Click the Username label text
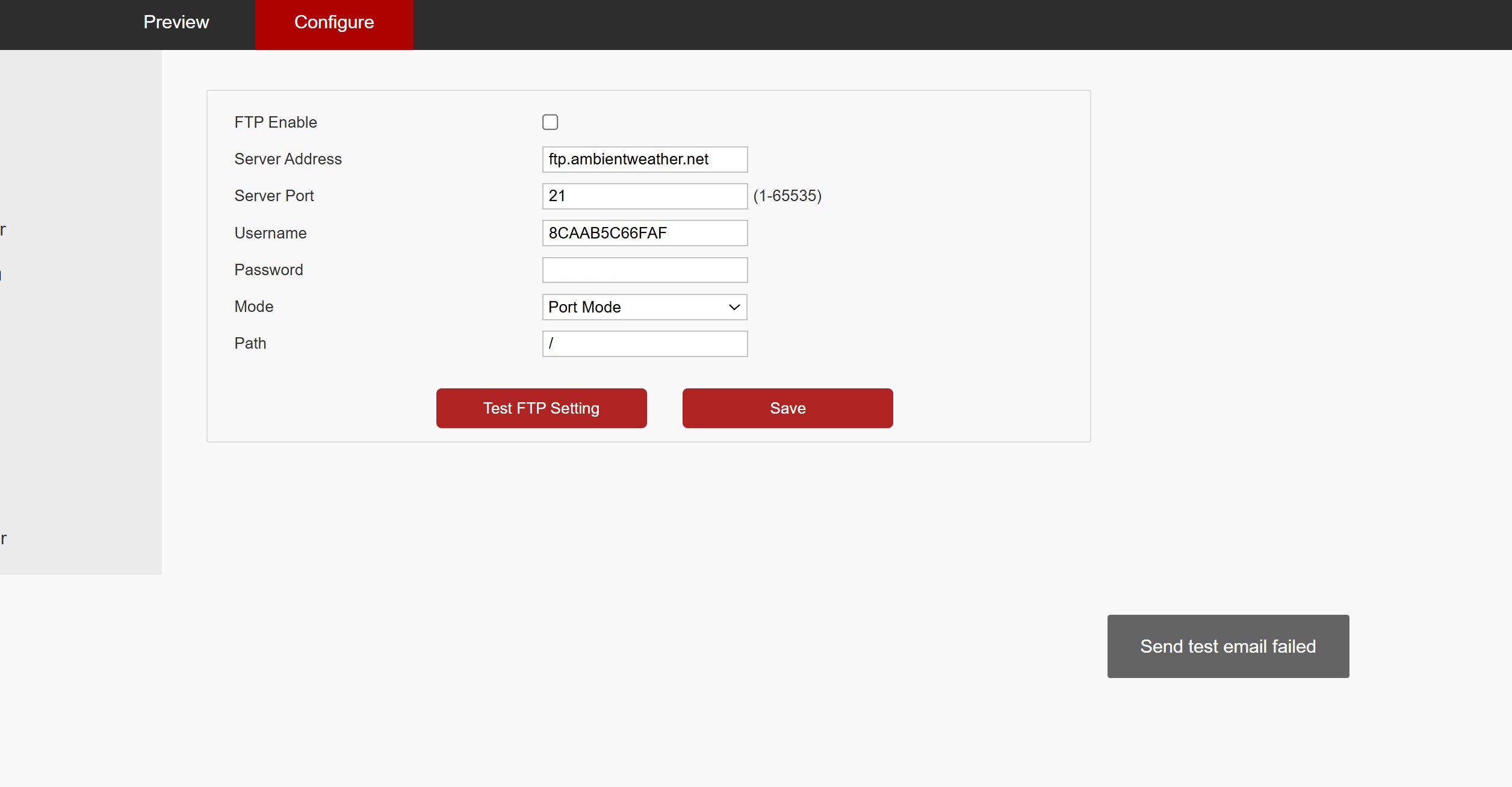This screenshot has height=787, width=1512. [x=270, y=233]
